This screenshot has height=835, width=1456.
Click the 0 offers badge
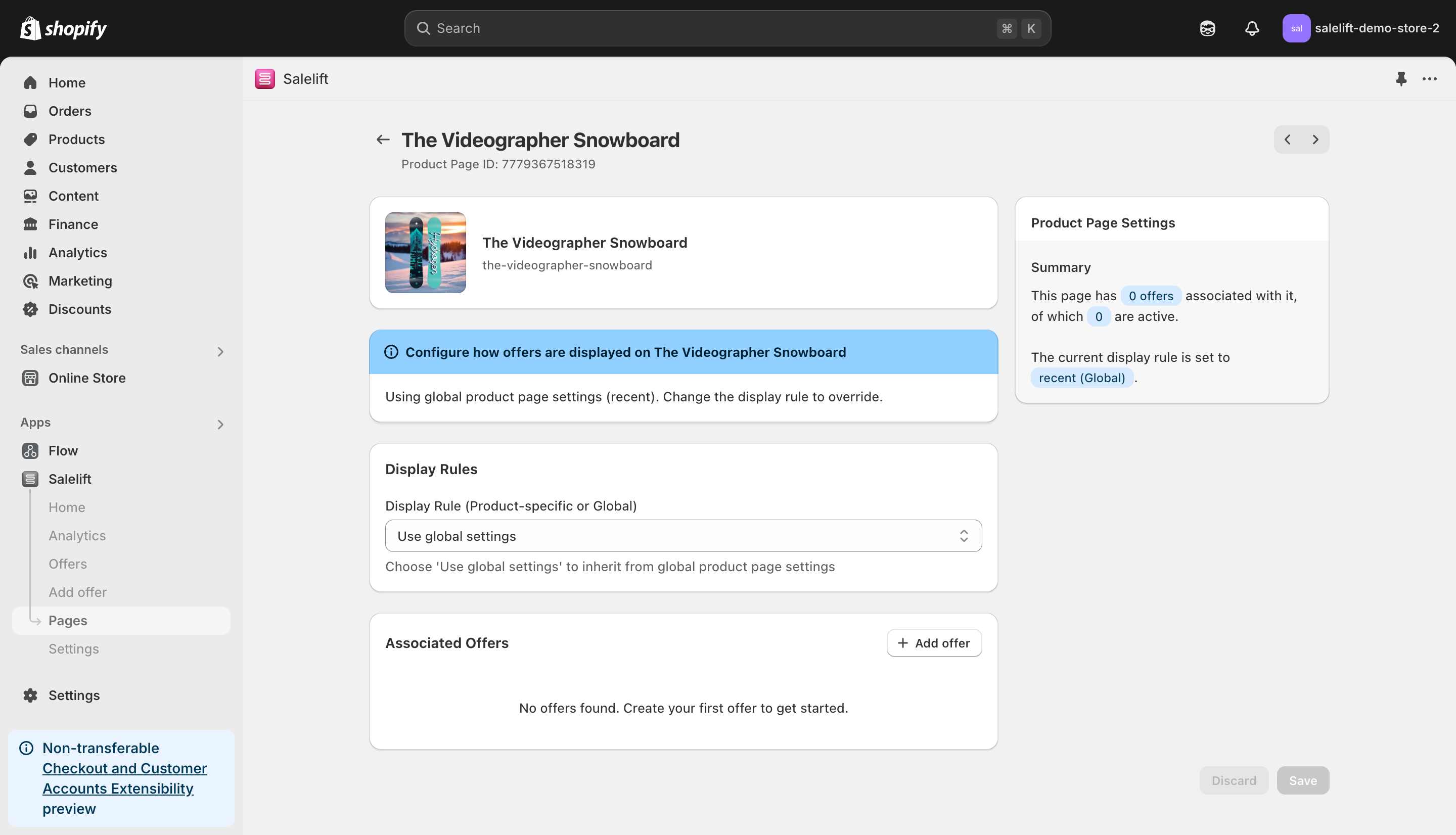point(1150,296)
